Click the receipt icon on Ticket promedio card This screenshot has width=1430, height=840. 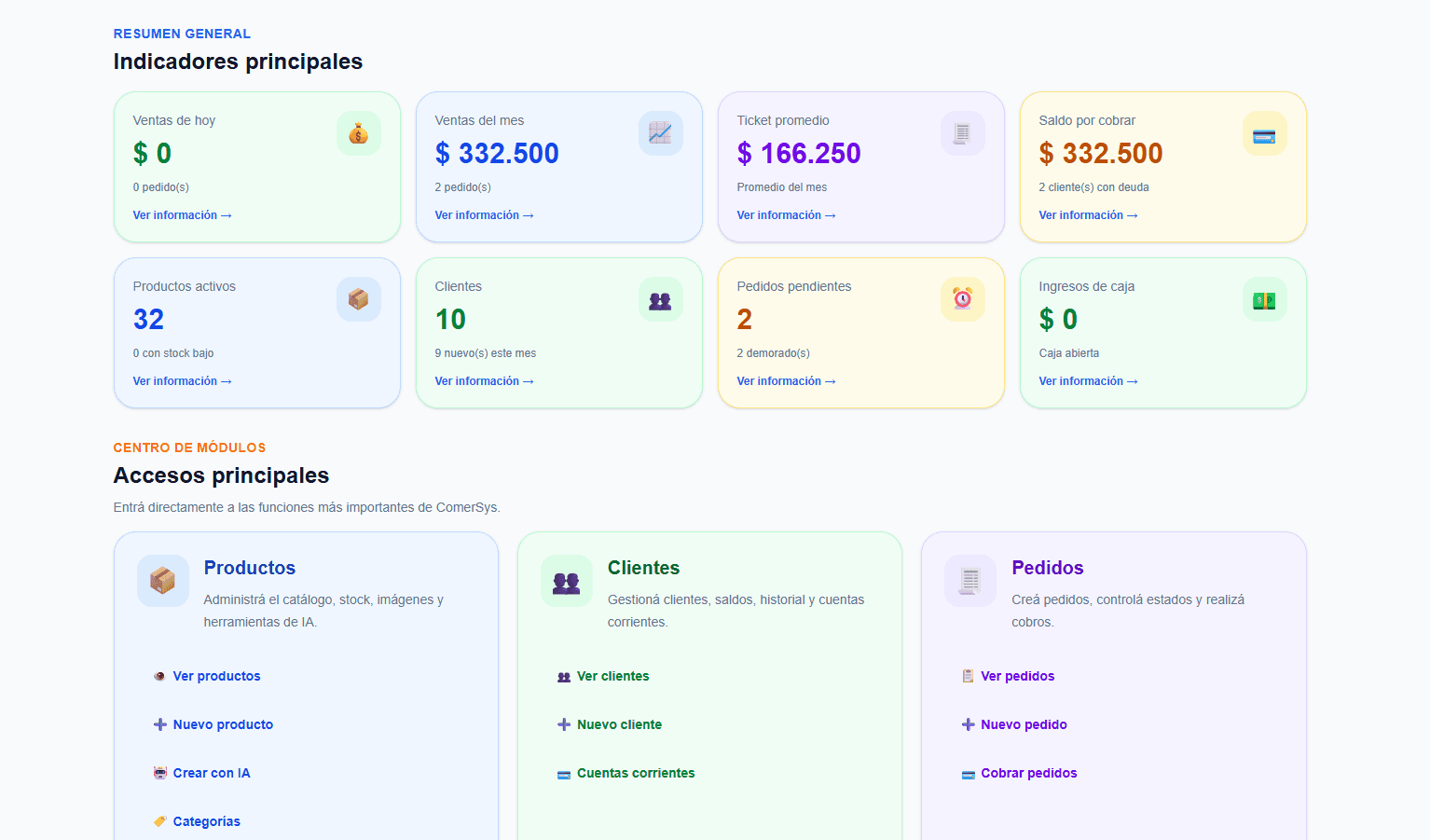click(x=963, y=133)
